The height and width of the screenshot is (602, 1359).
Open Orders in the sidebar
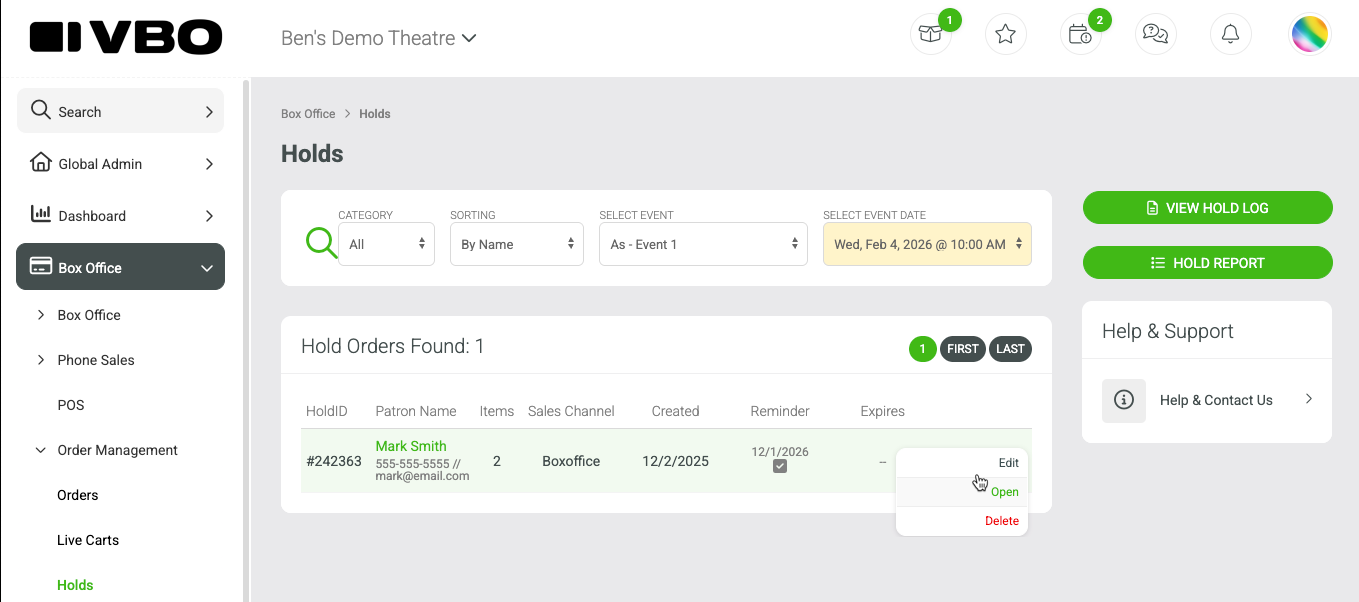78,495
